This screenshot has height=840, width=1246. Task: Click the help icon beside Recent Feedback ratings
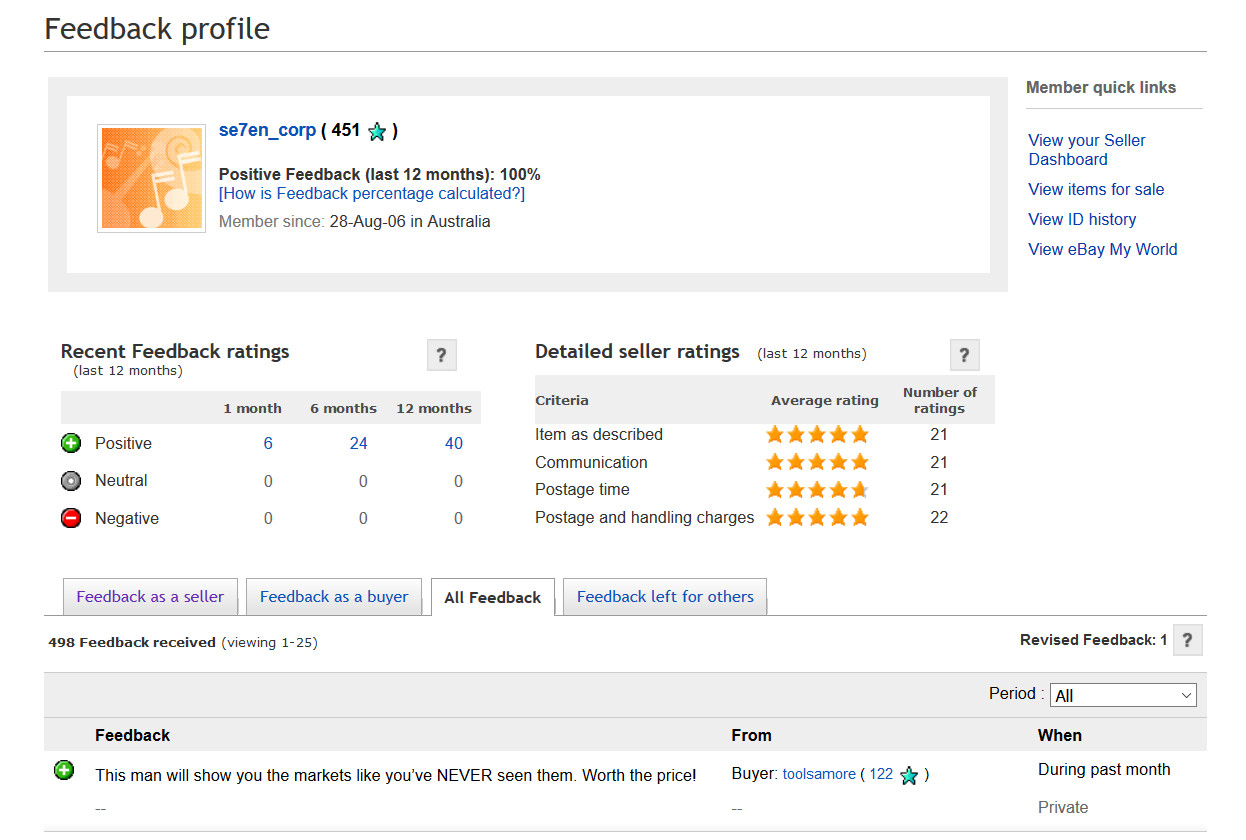441,355
